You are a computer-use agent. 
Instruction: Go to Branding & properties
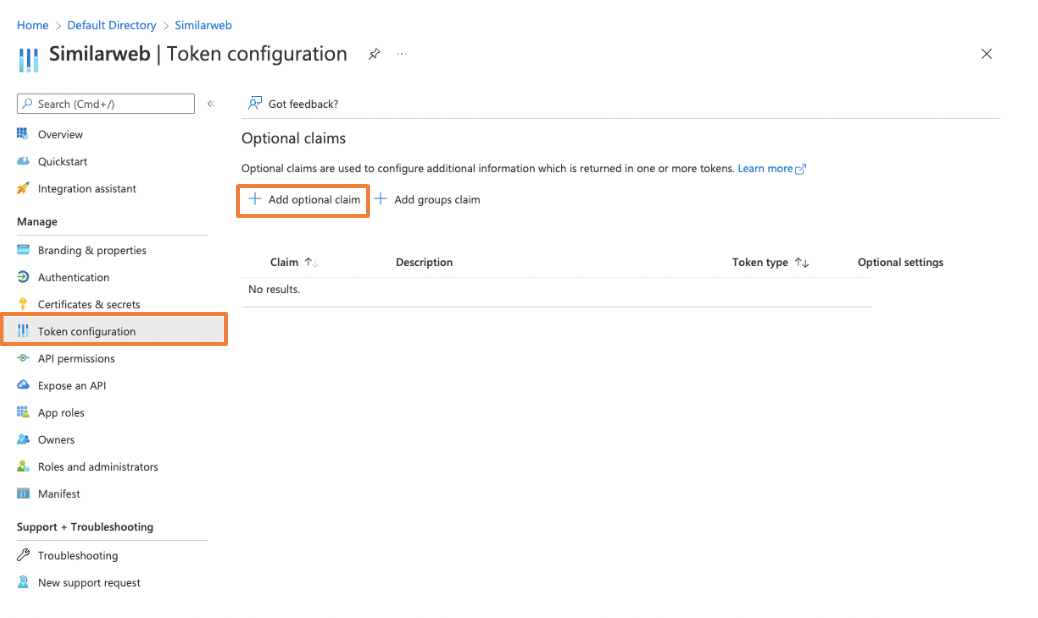92,250
